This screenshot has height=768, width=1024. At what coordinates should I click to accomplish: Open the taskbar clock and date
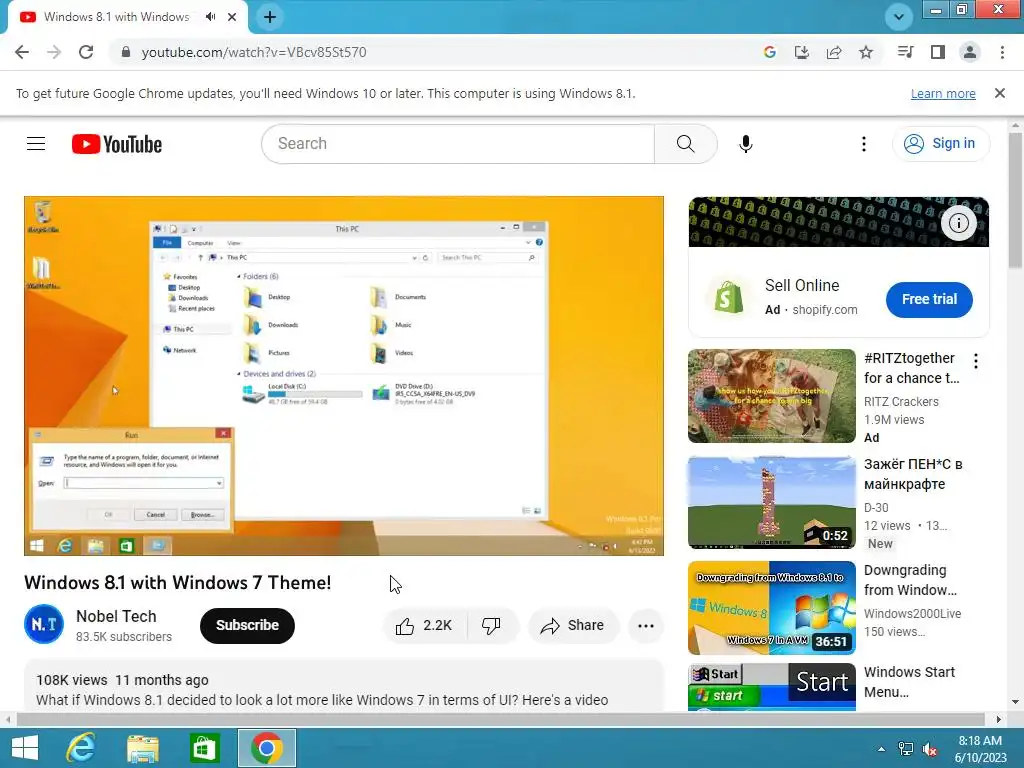(980, 749)
